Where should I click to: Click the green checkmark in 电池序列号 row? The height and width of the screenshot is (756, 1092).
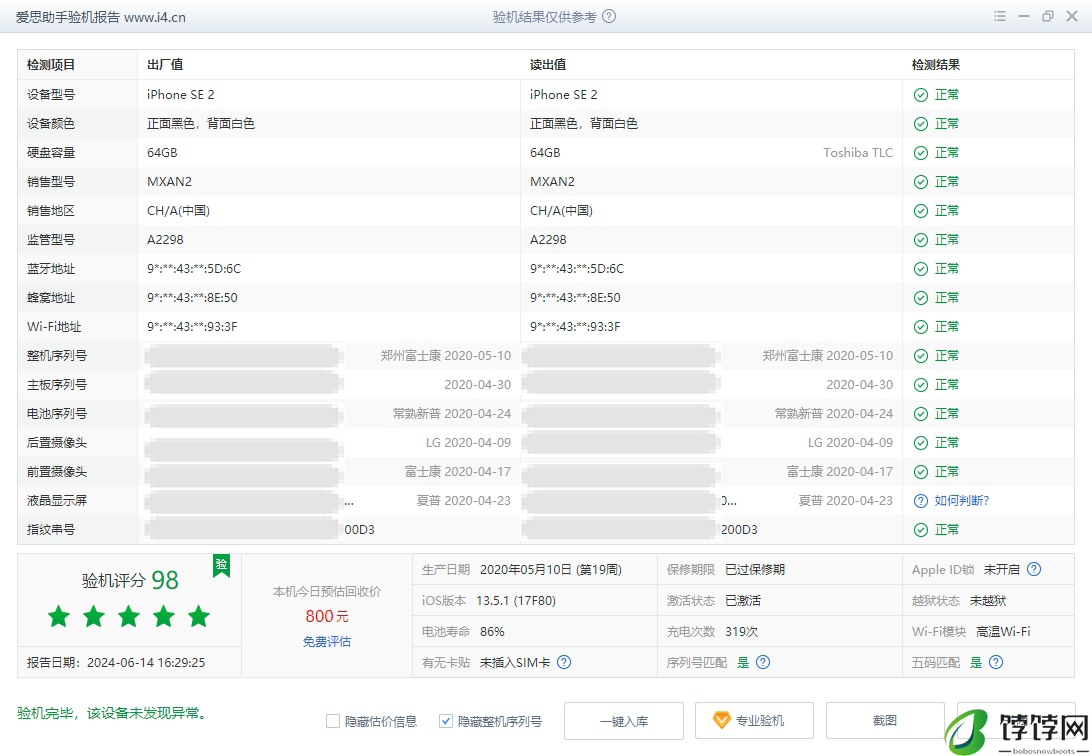click(x=921, y=414)
